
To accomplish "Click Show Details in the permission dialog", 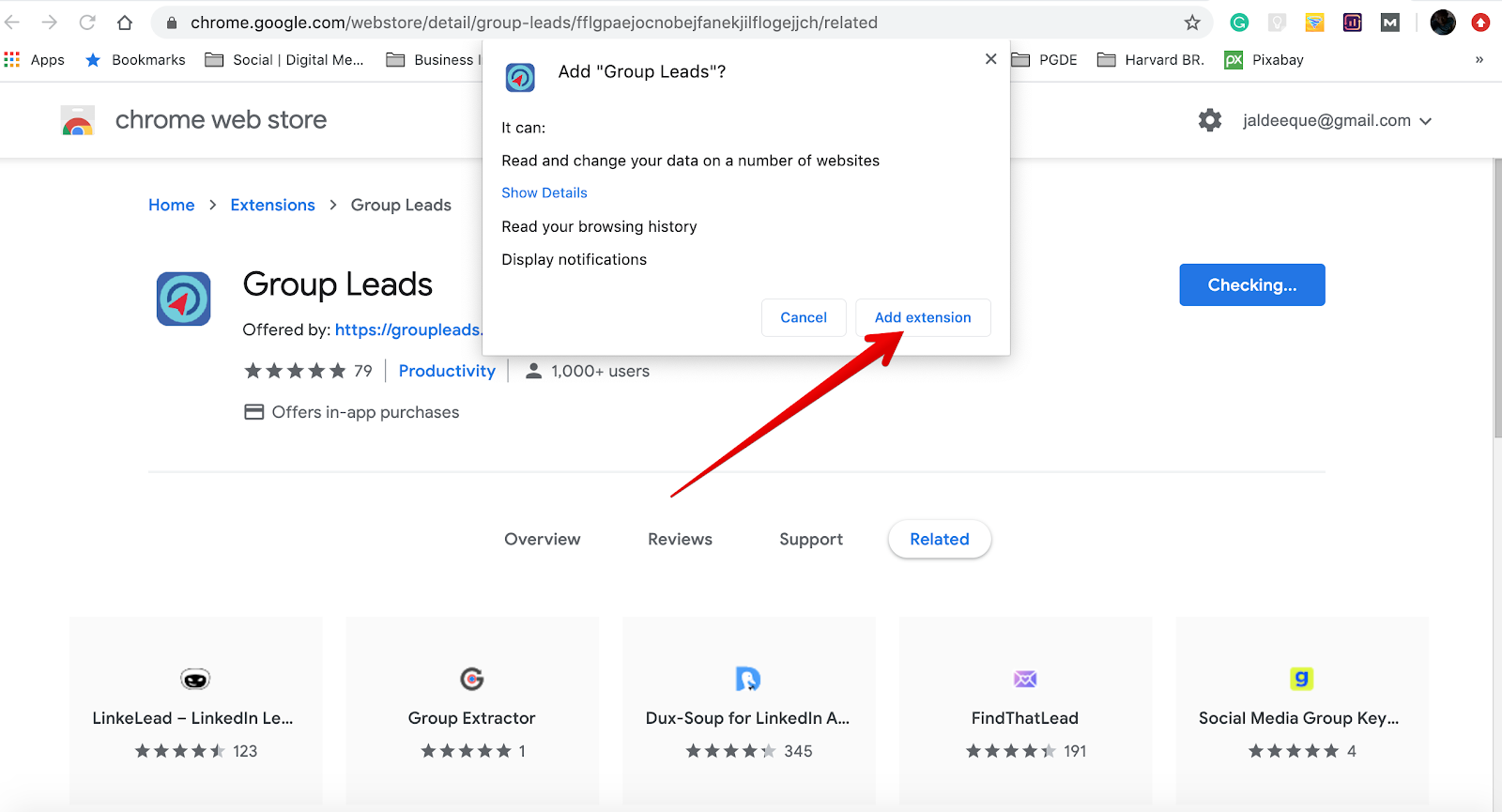I will [544, 192].
